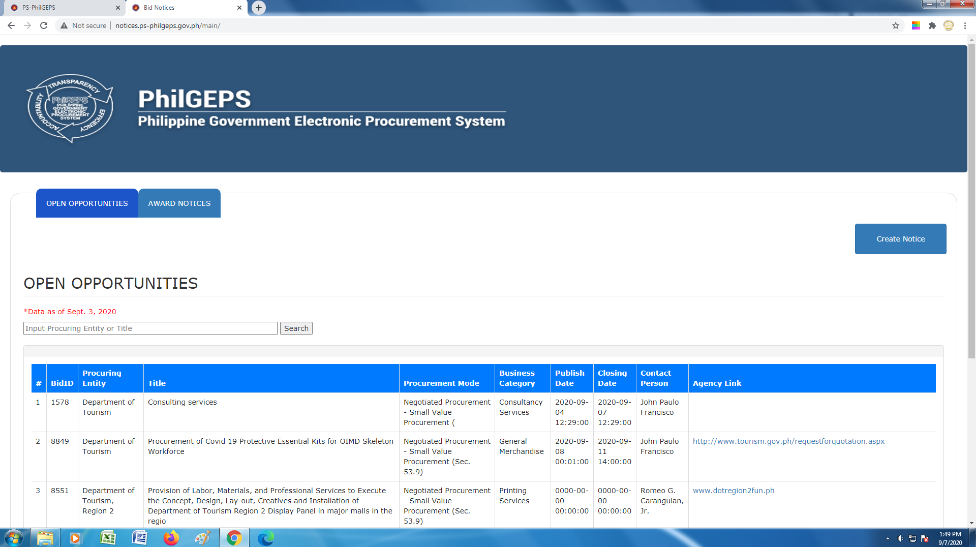Image resolution: width=976 pixels, height=547 pixels.
Task: Open Chrome's three-dot menu
Action: 965,26
